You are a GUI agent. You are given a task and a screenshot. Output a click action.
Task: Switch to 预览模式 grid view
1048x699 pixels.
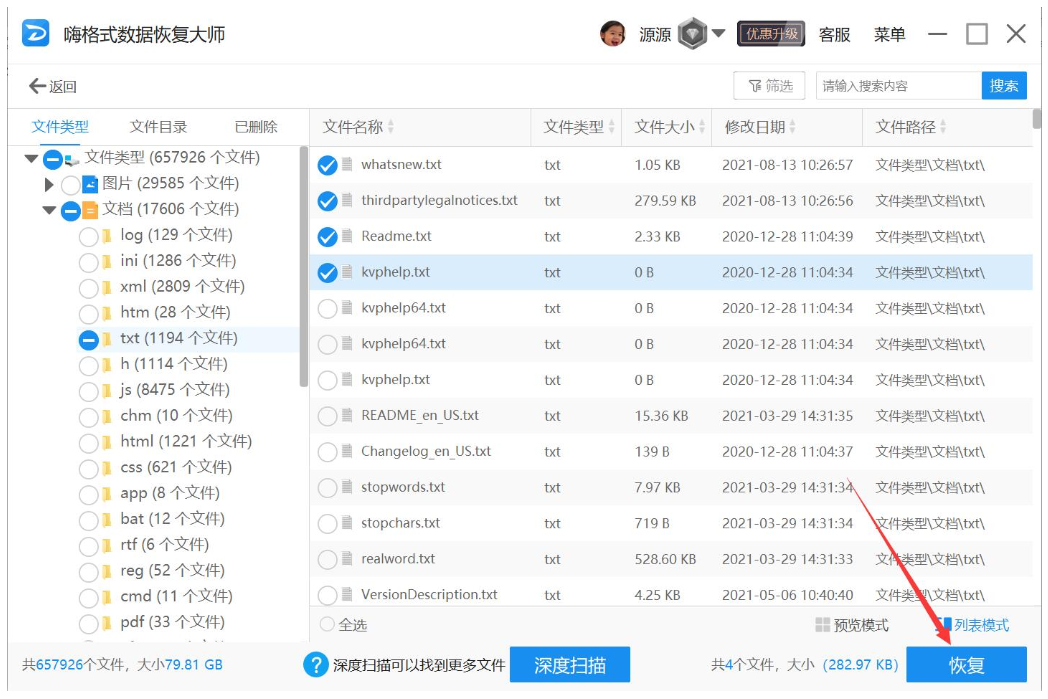click(851, 625)
